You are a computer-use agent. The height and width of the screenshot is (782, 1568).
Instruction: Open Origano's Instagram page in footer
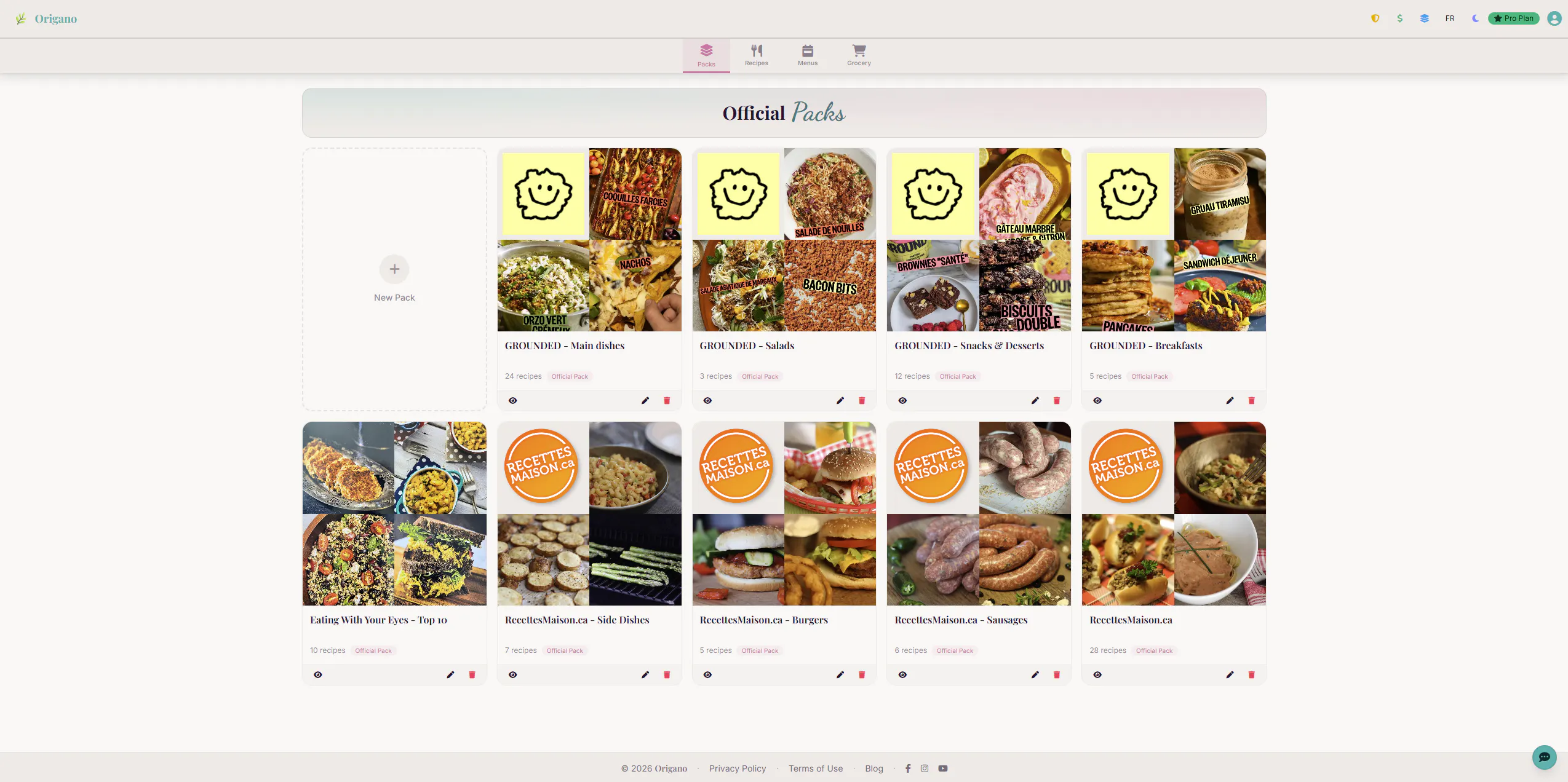click(925, 768)
